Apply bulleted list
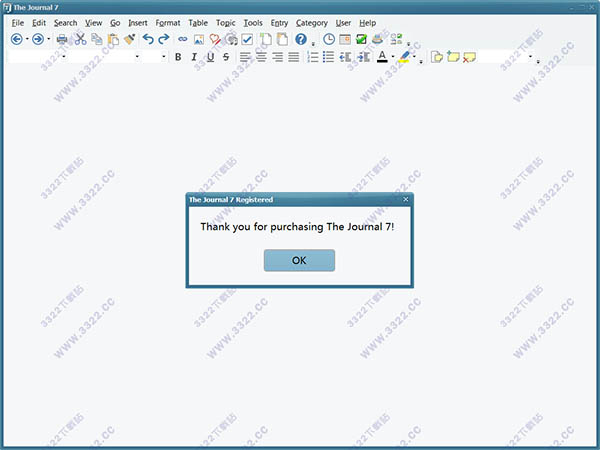600x450 pixels. [328, 57]
